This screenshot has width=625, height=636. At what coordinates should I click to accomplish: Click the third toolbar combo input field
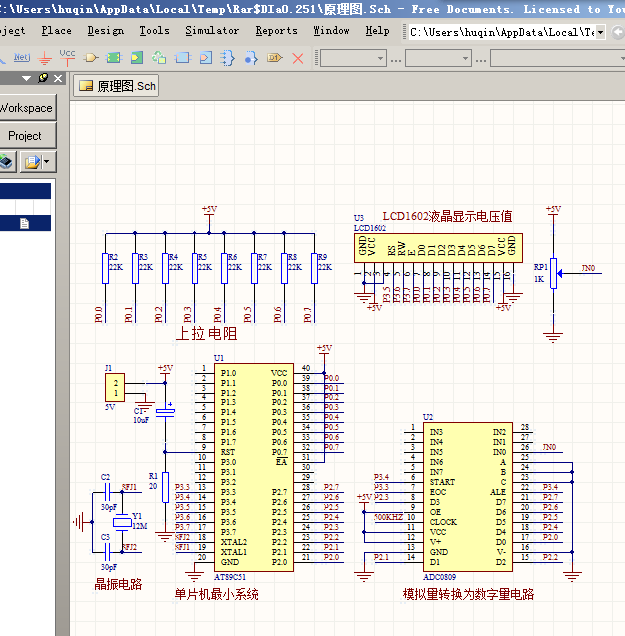(557, 58)
